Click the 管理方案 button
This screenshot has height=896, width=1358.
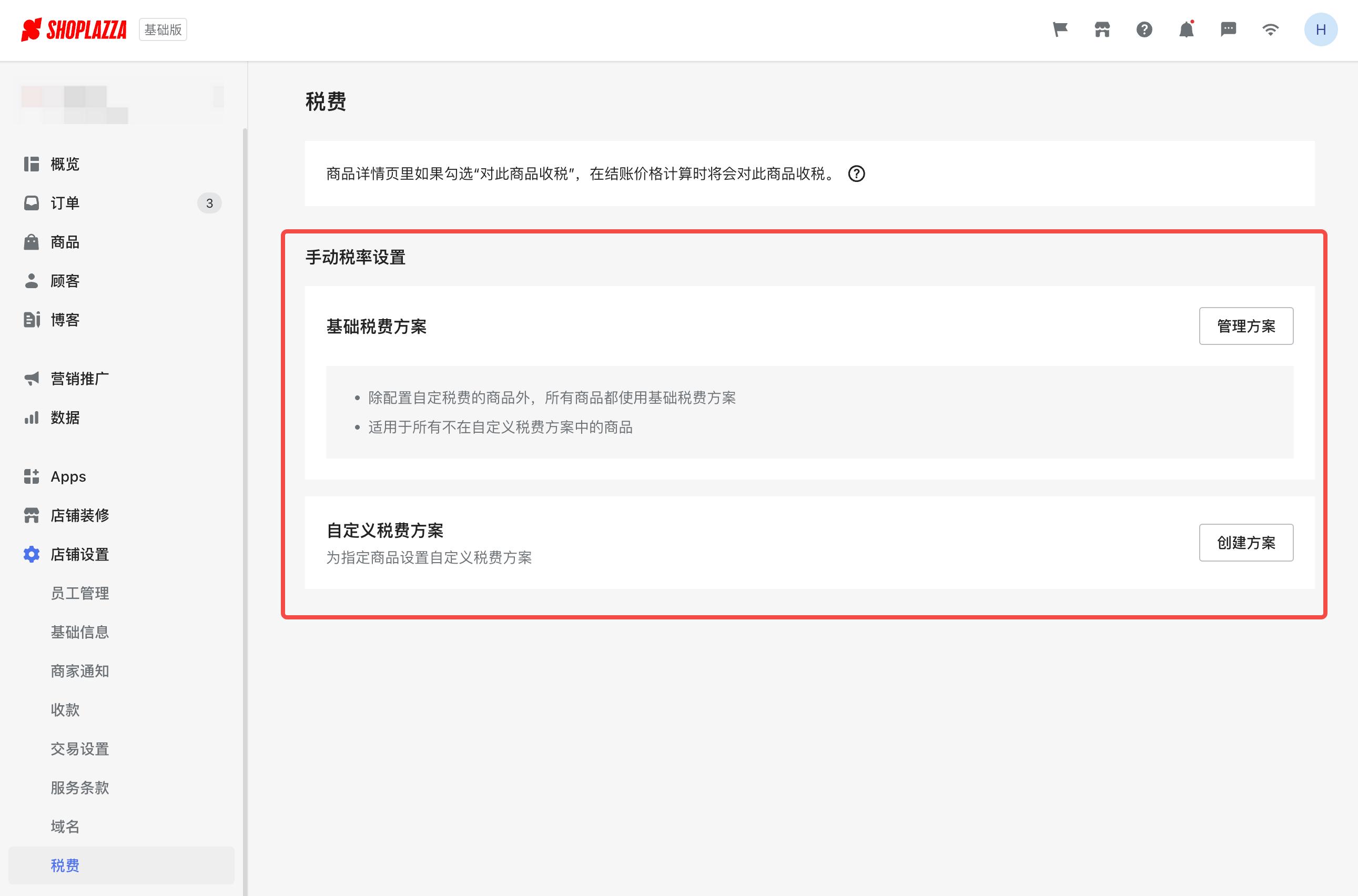point(1246,327)
